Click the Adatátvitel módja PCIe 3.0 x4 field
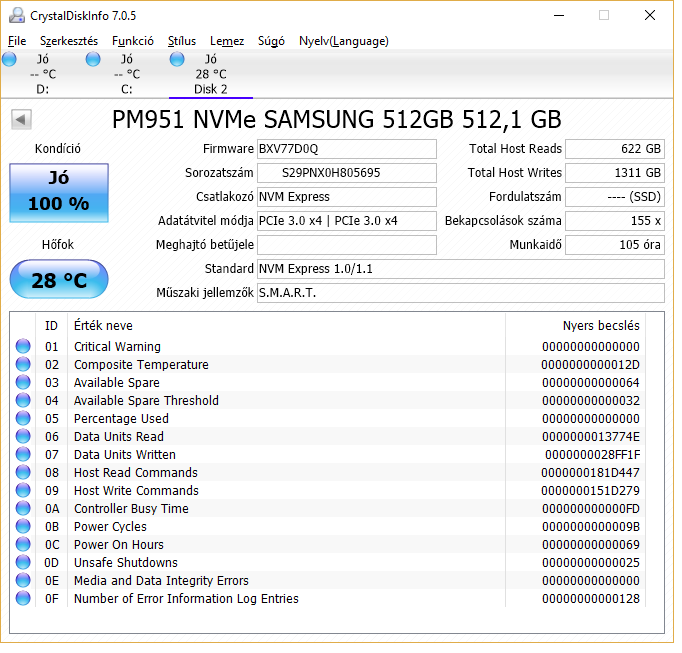This screenshot has width=682, height=653. [347, 221]
